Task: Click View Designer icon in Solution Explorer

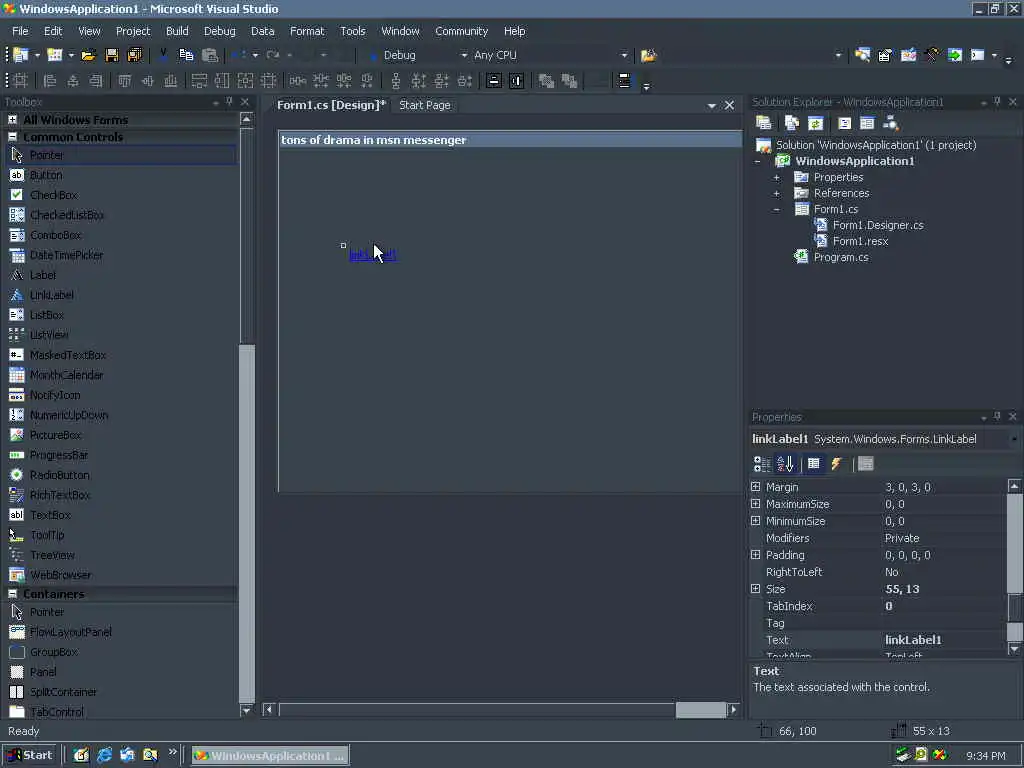Action: click(x=867, y=123)
